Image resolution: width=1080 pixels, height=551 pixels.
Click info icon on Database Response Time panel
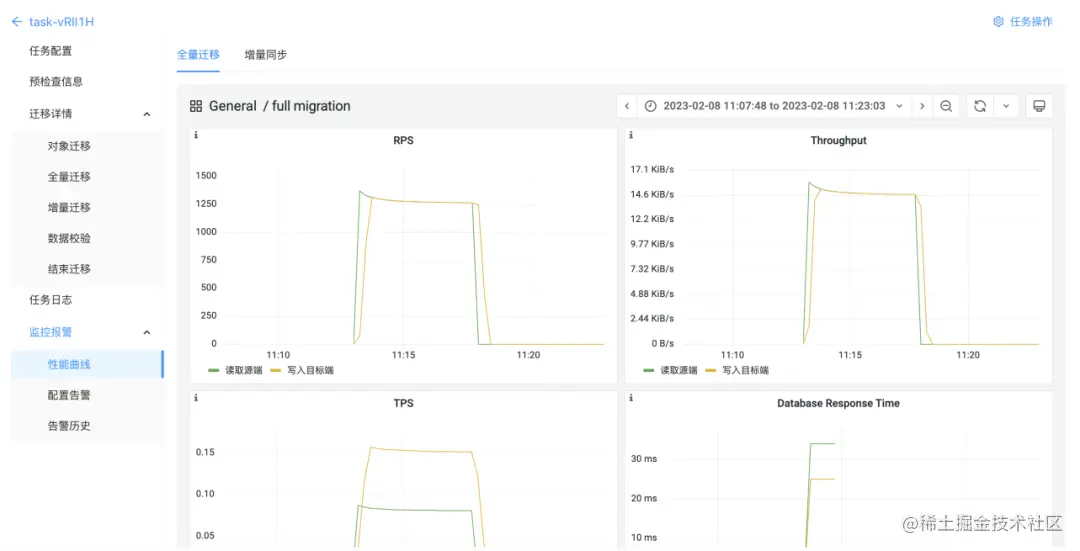pyautogui.click(x=631, y=398)
